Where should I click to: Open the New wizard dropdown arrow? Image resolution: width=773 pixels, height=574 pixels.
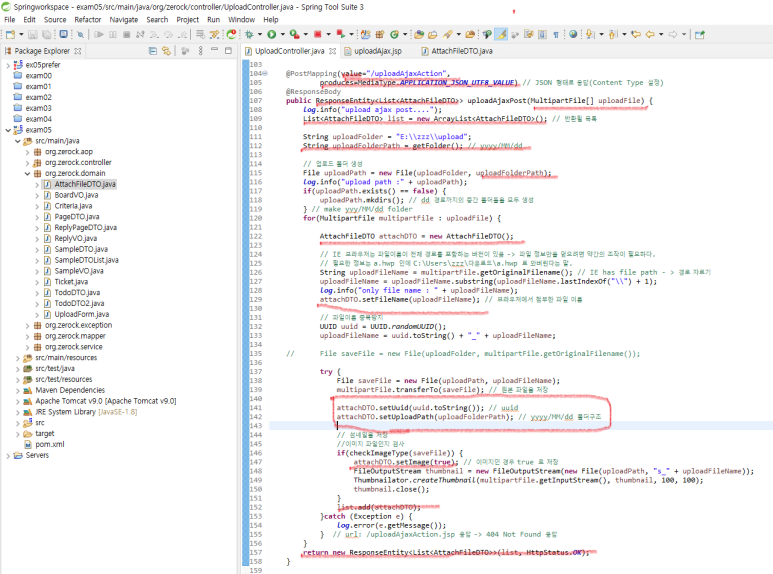(x=21, y=35)
